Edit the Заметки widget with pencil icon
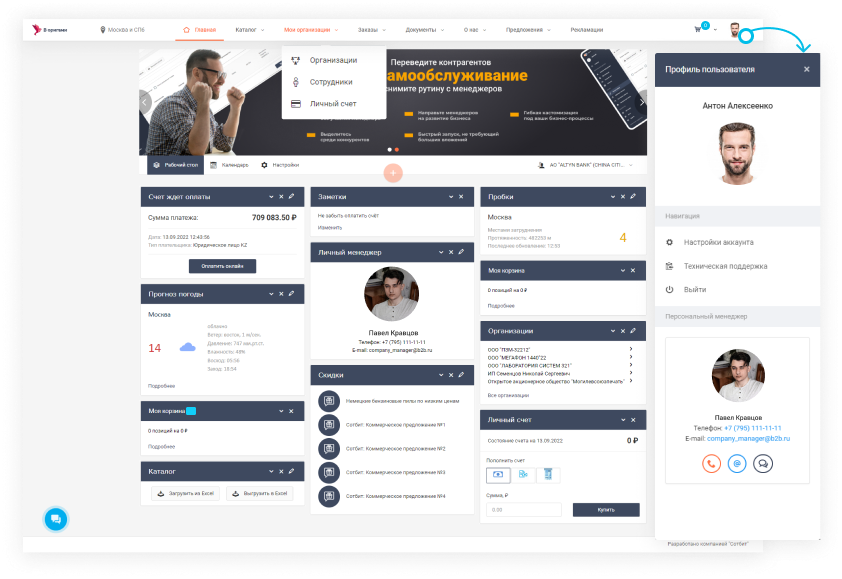This screenshot has height=579, width=842. (x=460, y=197)
